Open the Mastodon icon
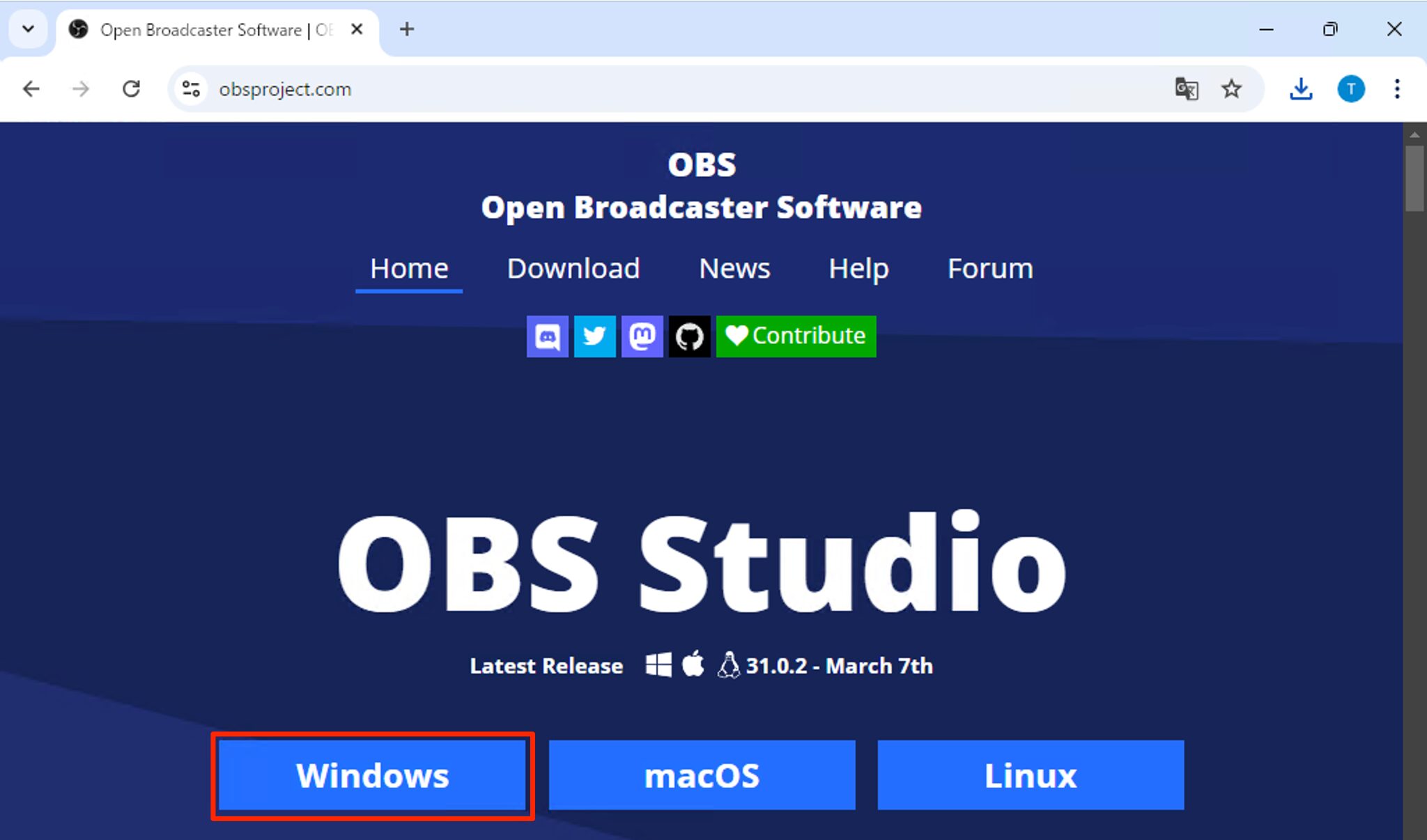This screenshot has width=1427, height=840. coord(642,336)
